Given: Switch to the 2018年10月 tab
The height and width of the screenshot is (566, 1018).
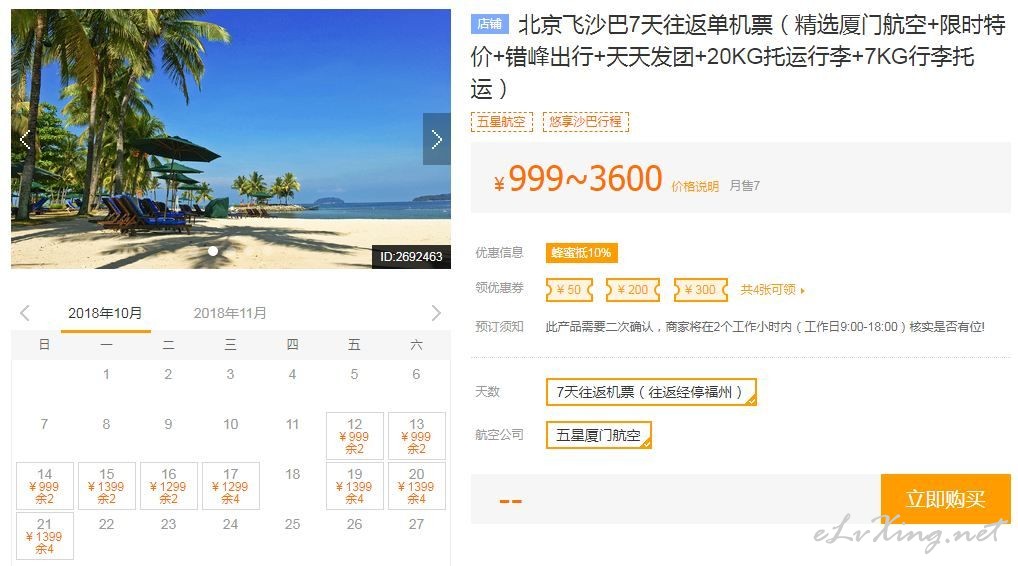Looking at the screenshot, I should coord(105,314).
